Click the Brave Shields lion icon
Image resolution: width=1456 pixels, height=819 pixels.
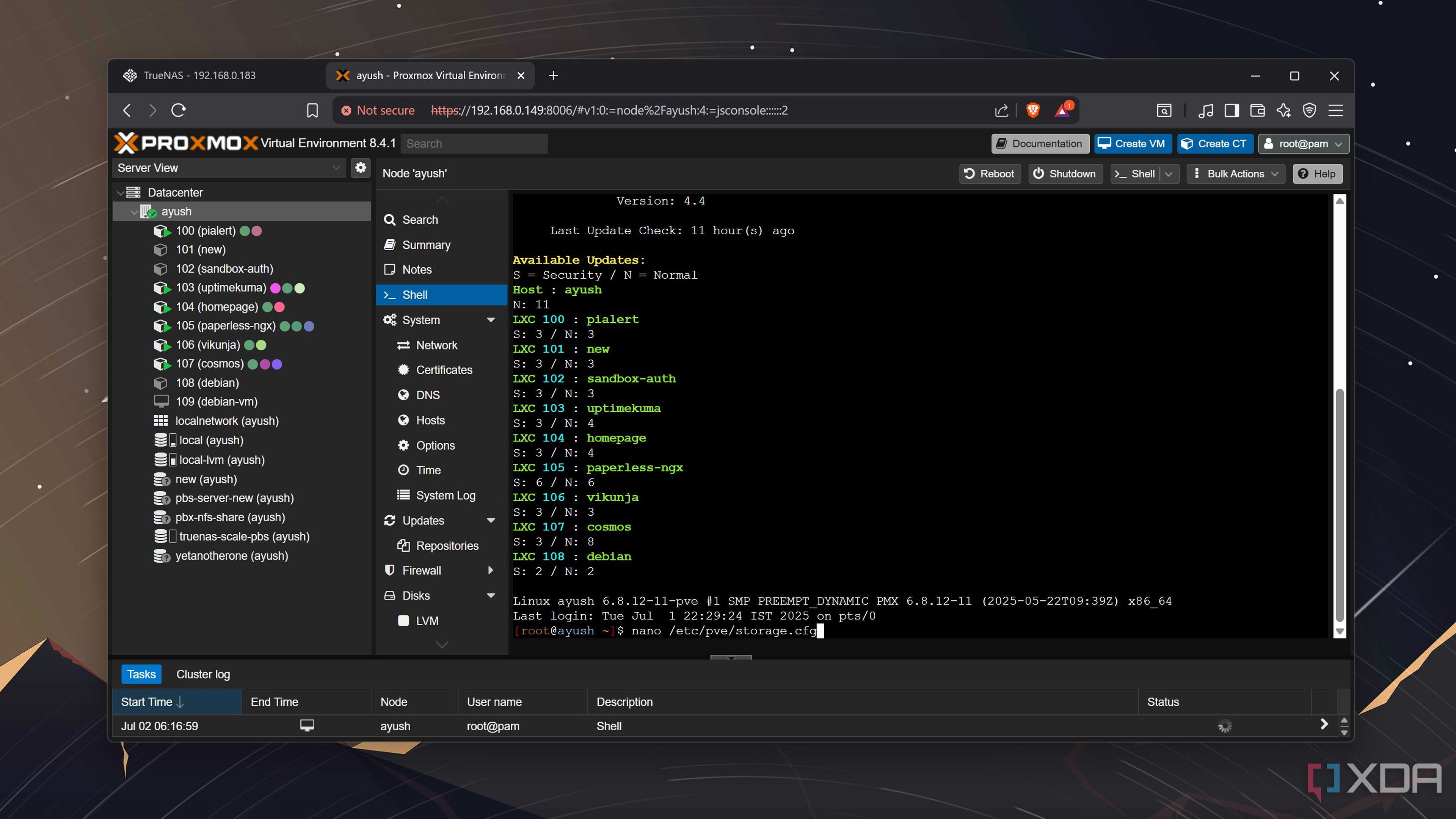coord(1032,110)
